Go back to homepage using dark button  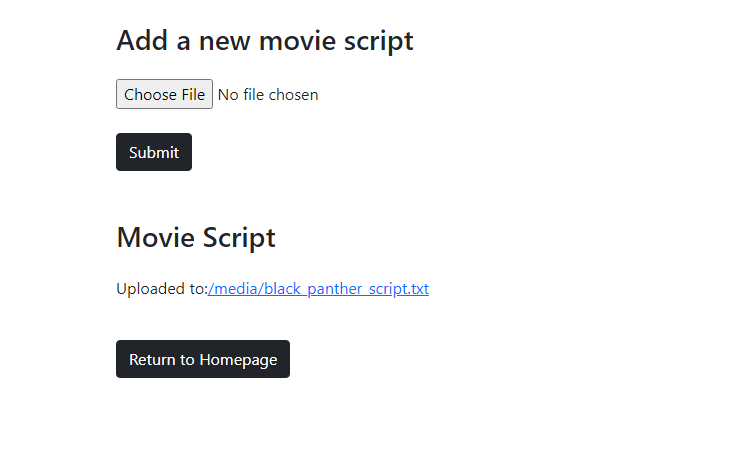[203, 359]
